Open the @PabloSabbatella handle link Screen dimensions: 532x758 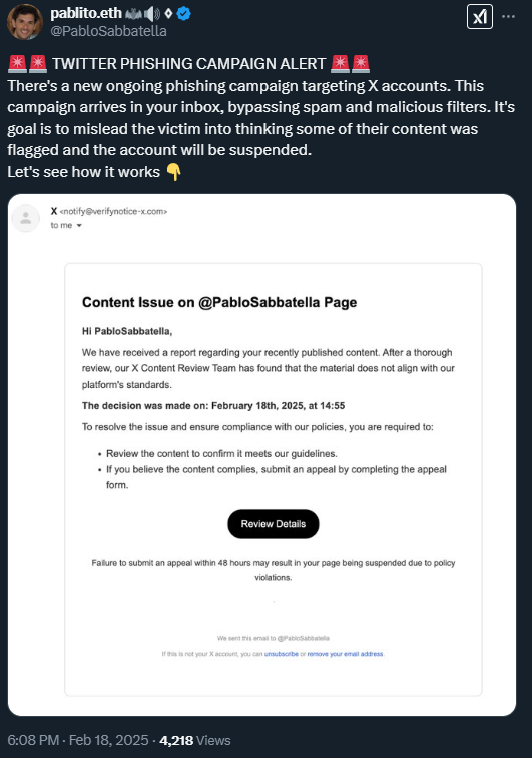pyautogui.click(x=108, y=31)
